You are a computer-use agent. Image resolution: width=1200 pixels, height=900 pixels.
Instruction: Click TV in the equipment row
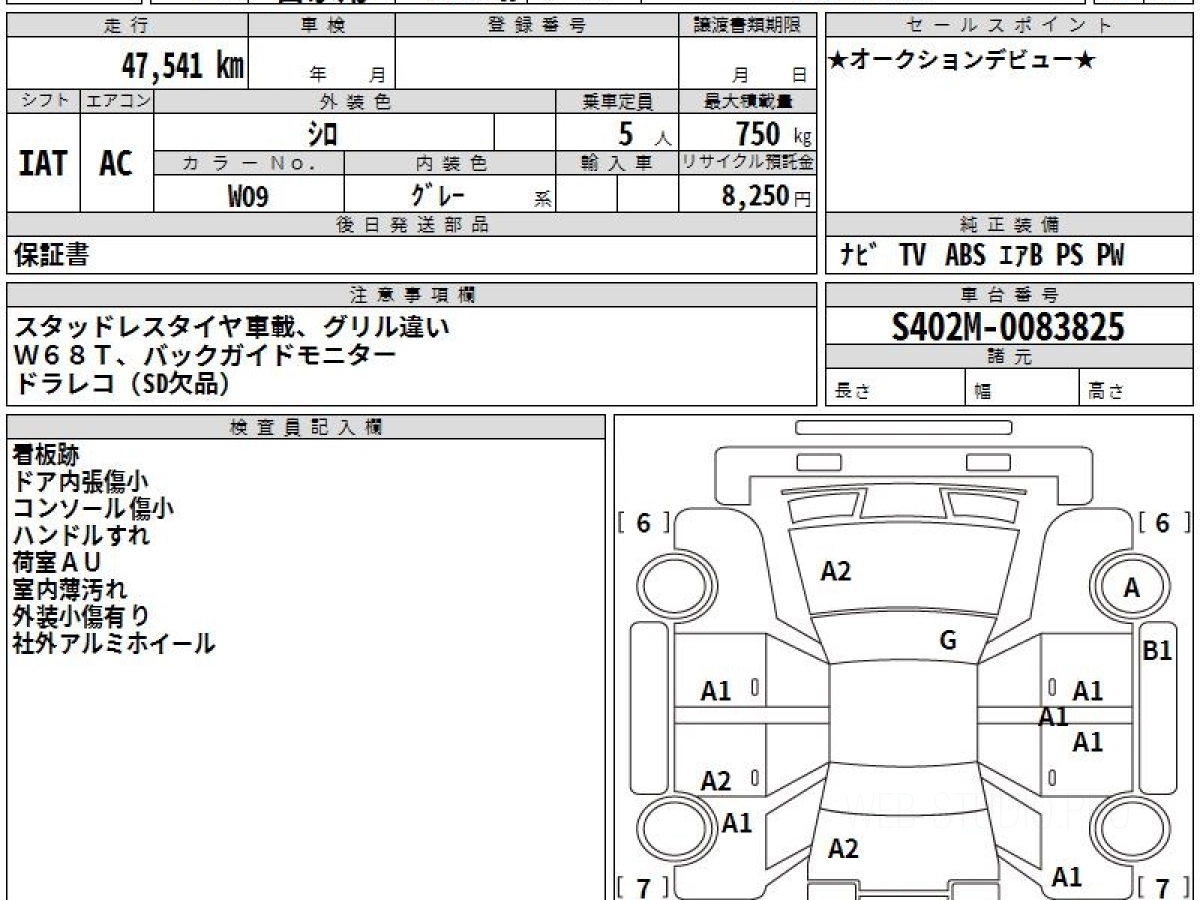coord(912,256)
